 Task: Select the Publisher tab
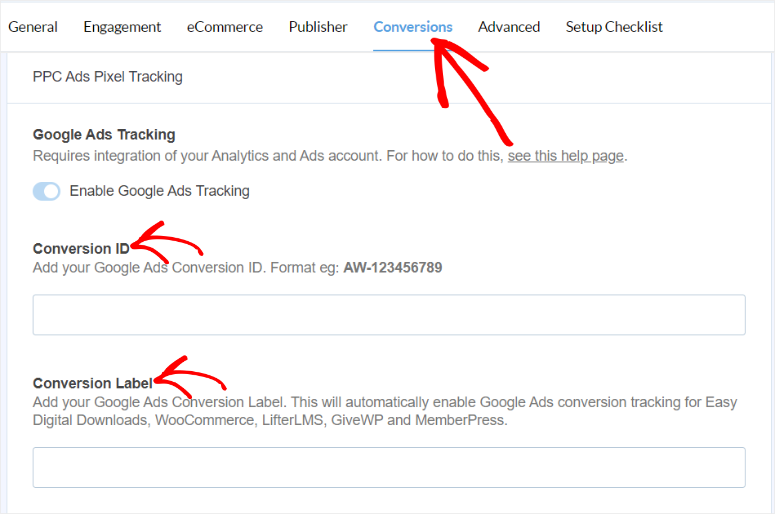318,27
